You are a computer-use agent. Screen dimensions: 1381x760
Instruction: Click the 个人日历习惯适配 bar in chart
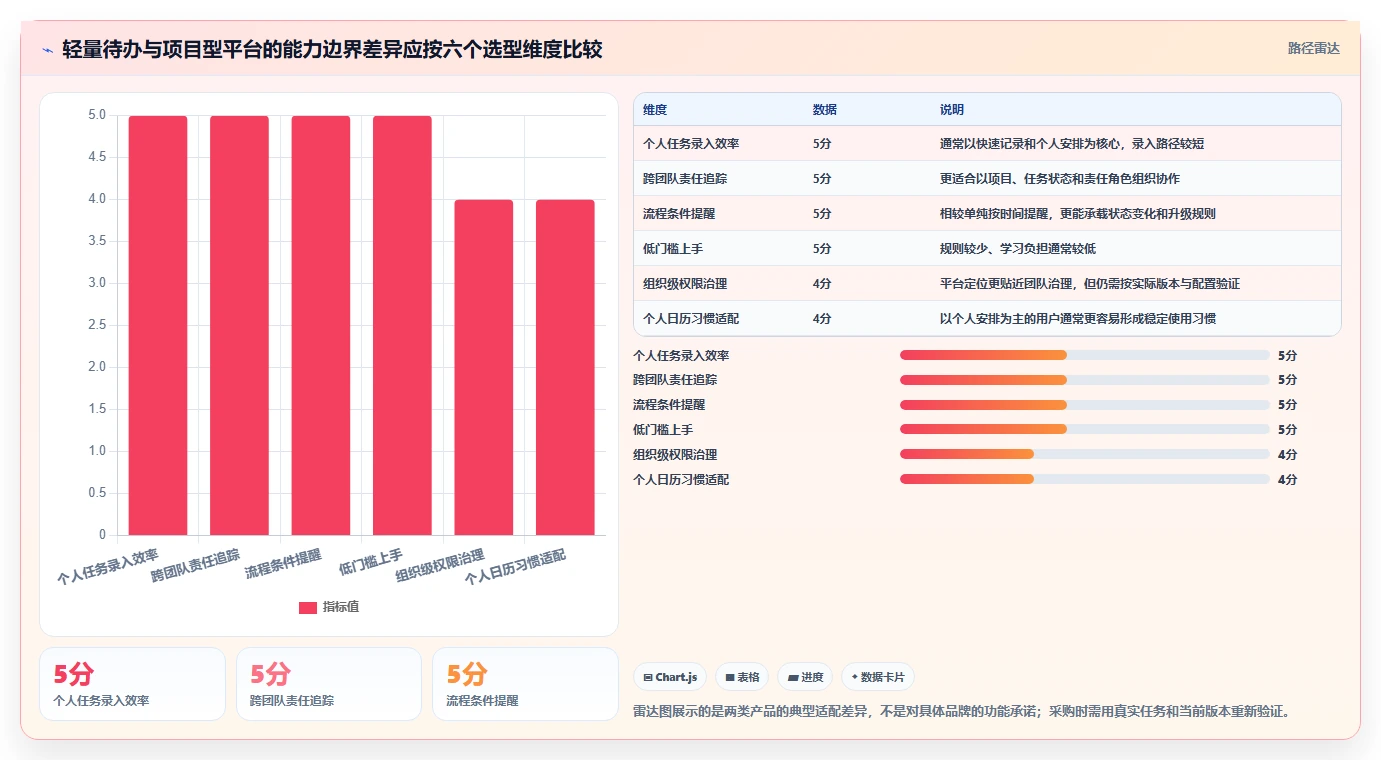(565, 367)
